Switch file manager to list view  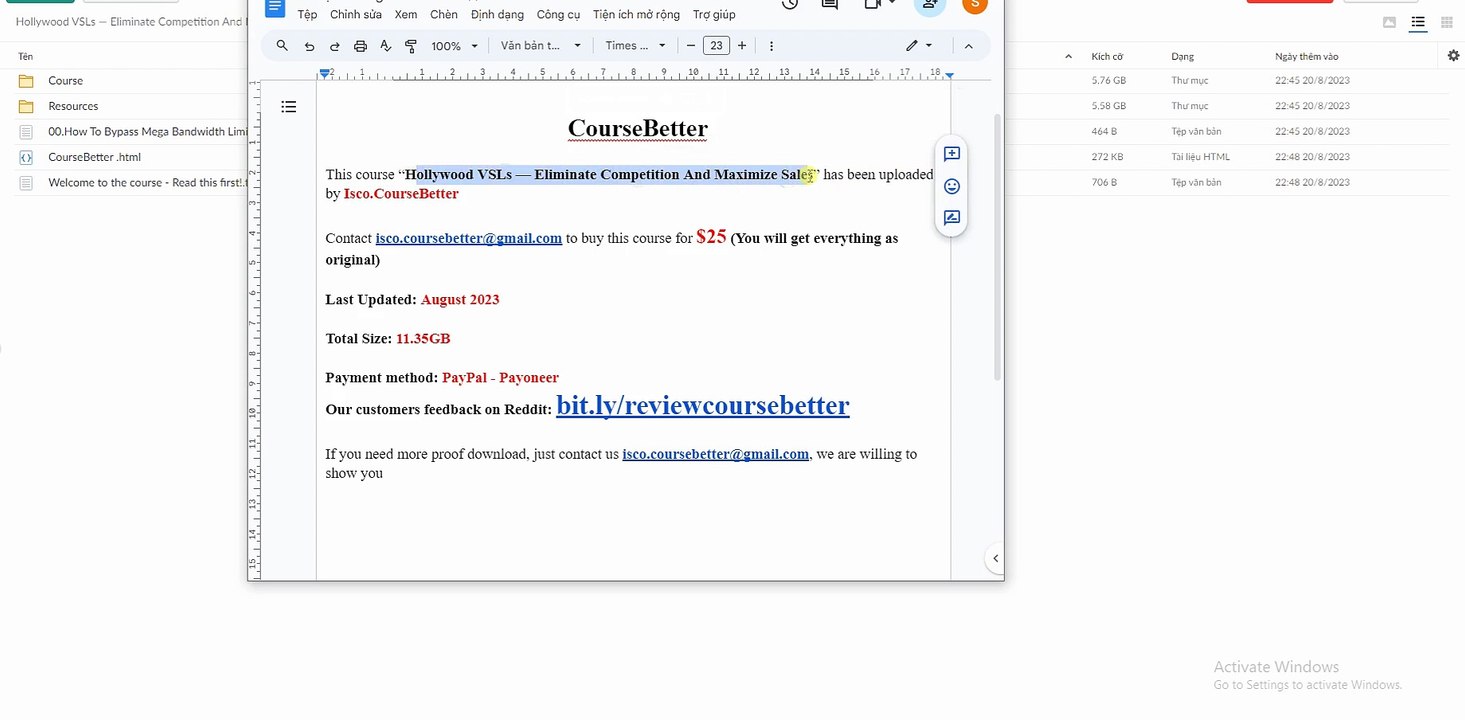pyautogui.click(x=1417, y=23)
